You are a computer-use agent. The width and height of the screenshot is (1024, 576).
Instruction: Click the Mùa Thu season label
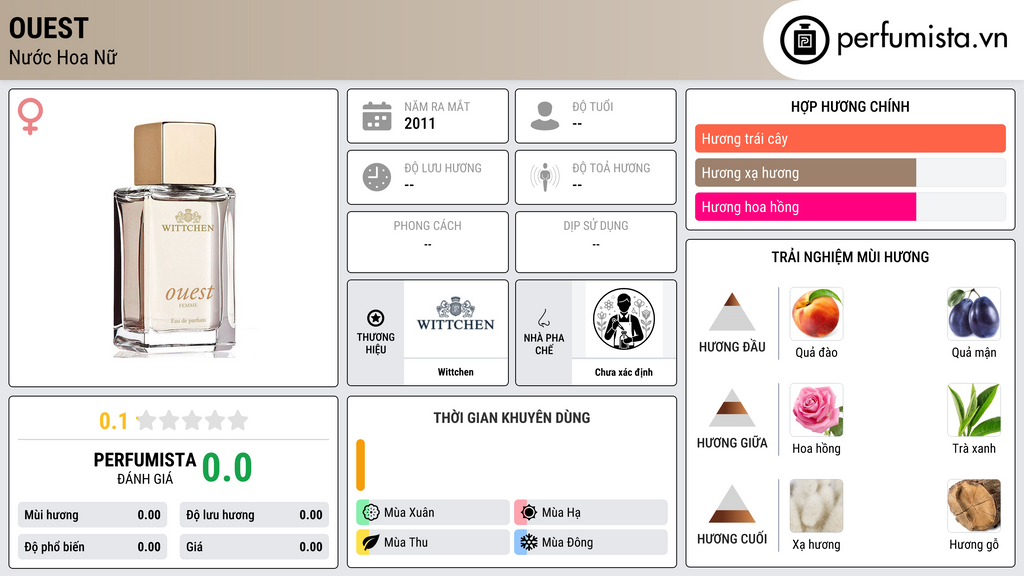[406, 542]
